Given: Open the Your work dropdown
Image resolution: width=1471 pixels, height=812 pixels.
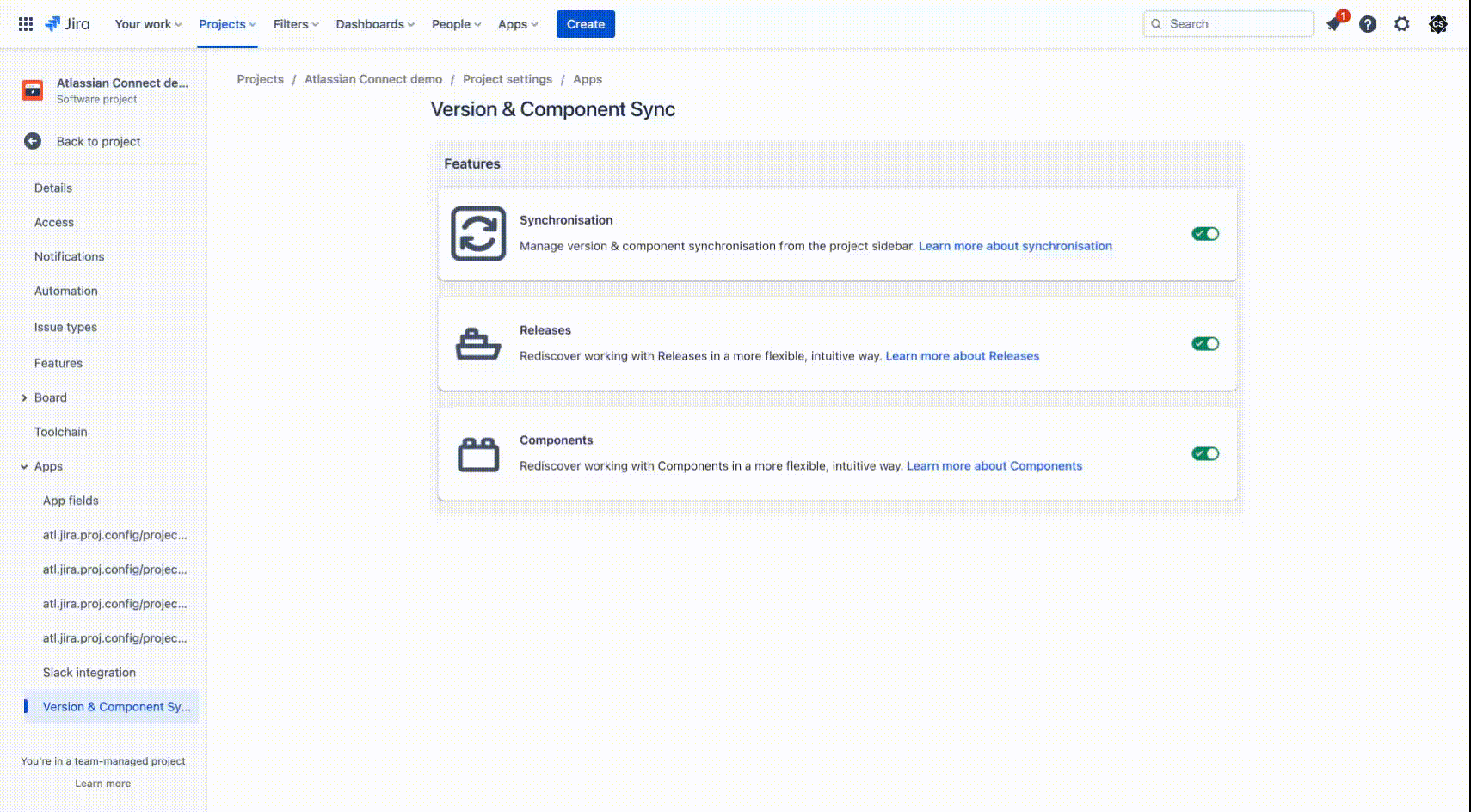Looking at the screenshot, I should point(148,24).
